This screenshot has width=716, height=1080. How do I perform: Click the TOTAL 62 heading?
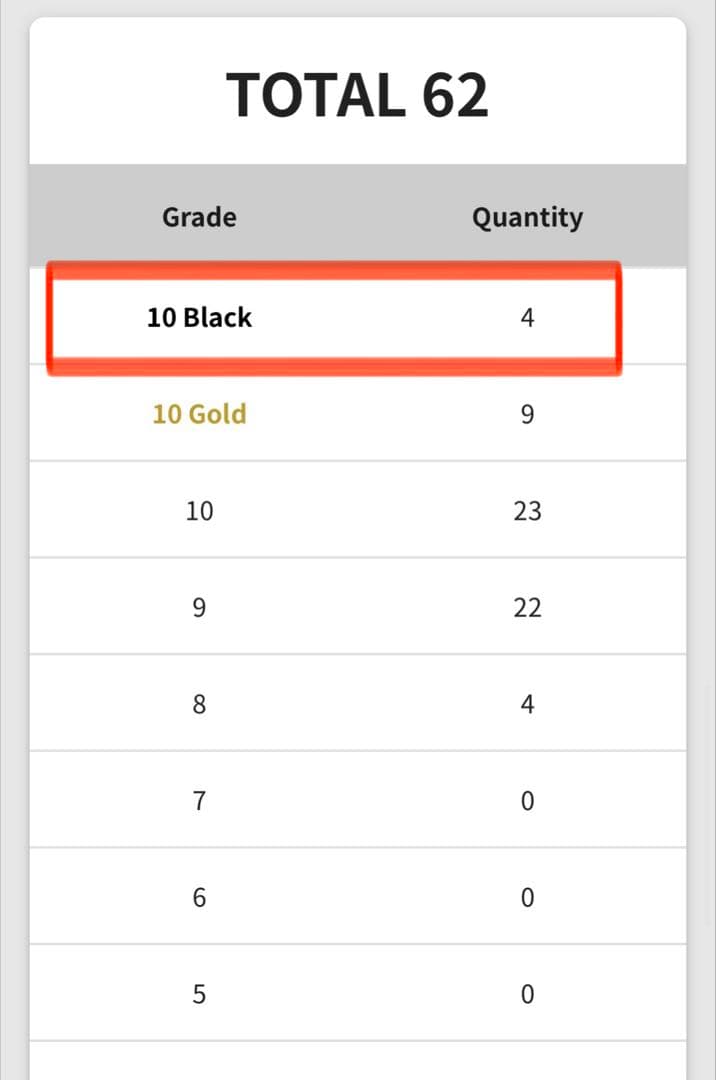point(357,96)
